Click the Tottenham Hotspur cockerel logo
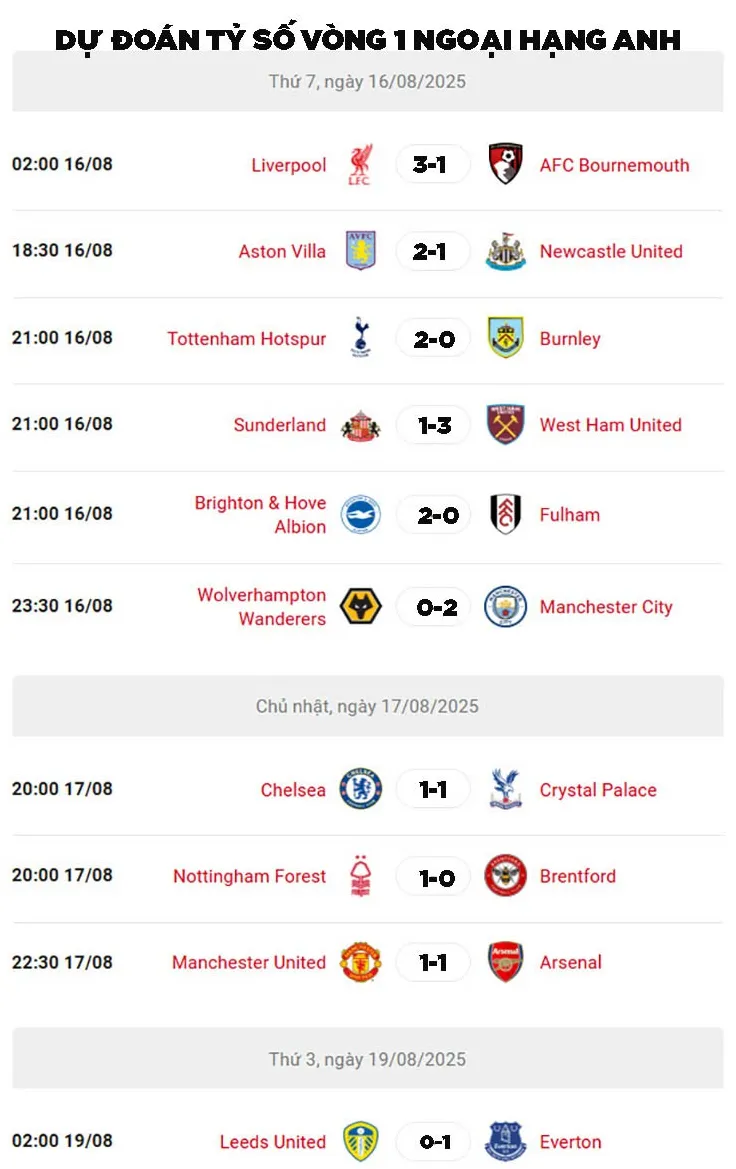Image resolution: width=736 pixels, height=1169 pixels. pyautogui.click(x=360, y=338)
